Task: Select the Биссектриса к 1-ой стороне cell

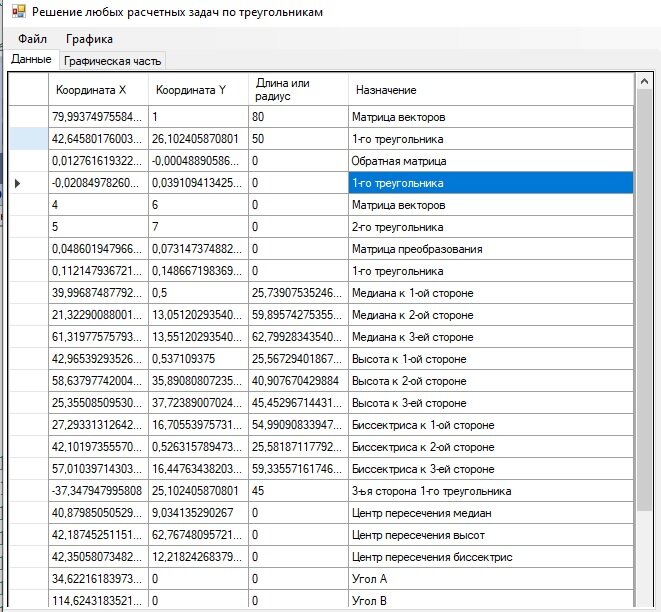Action: [491, 425]
